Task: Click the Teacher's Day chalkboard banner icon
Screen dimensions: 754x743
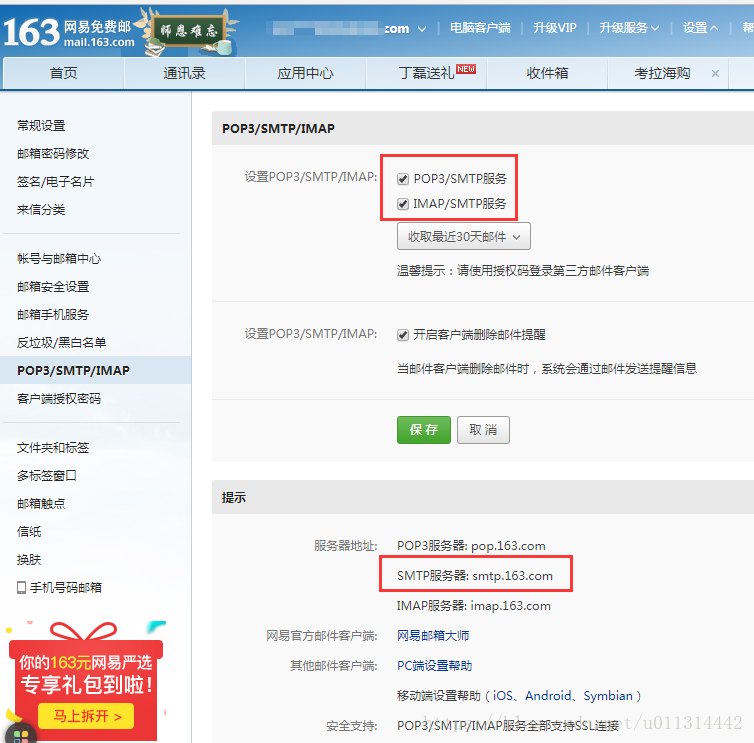Action: [188, 32]
